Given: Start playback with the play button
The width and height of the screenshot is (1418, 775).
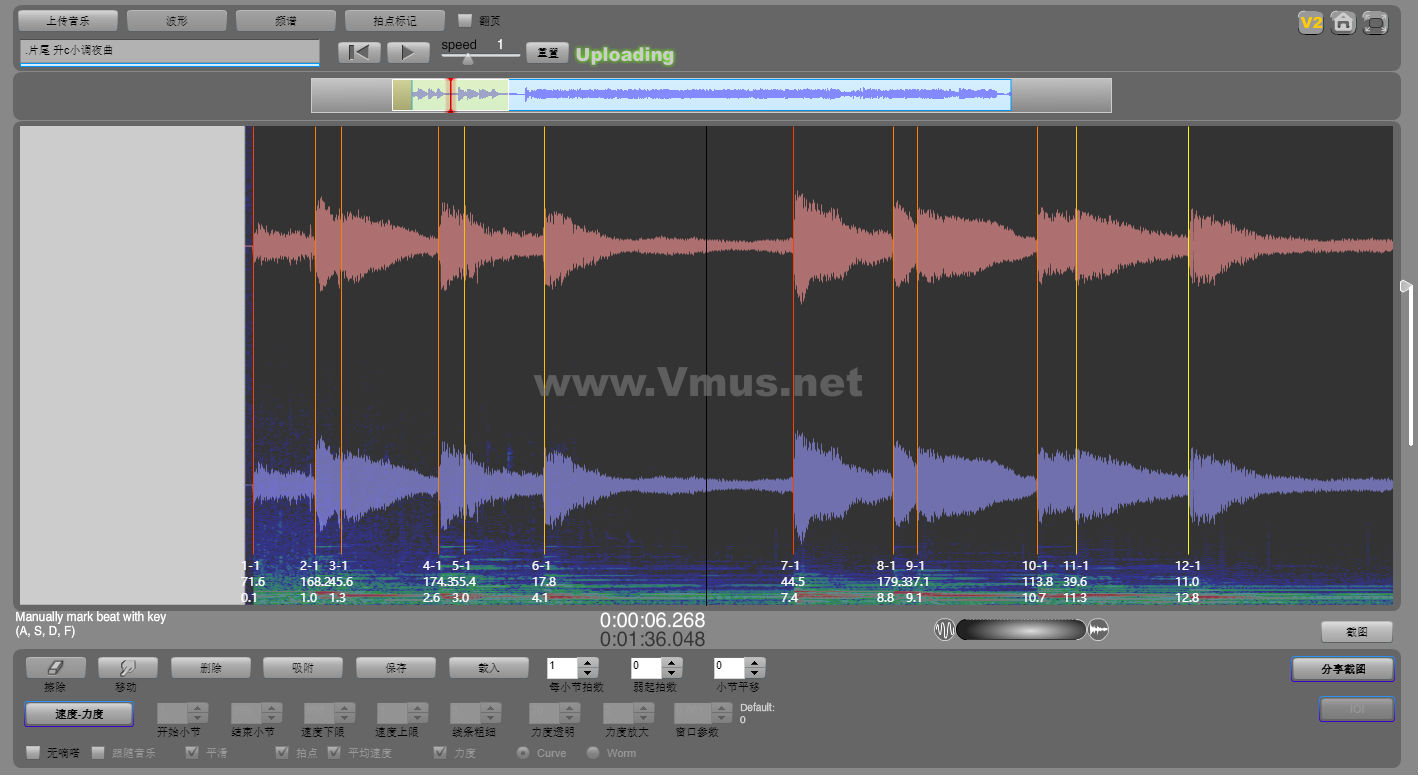Looking at the screenshot, I should [408, 53].
